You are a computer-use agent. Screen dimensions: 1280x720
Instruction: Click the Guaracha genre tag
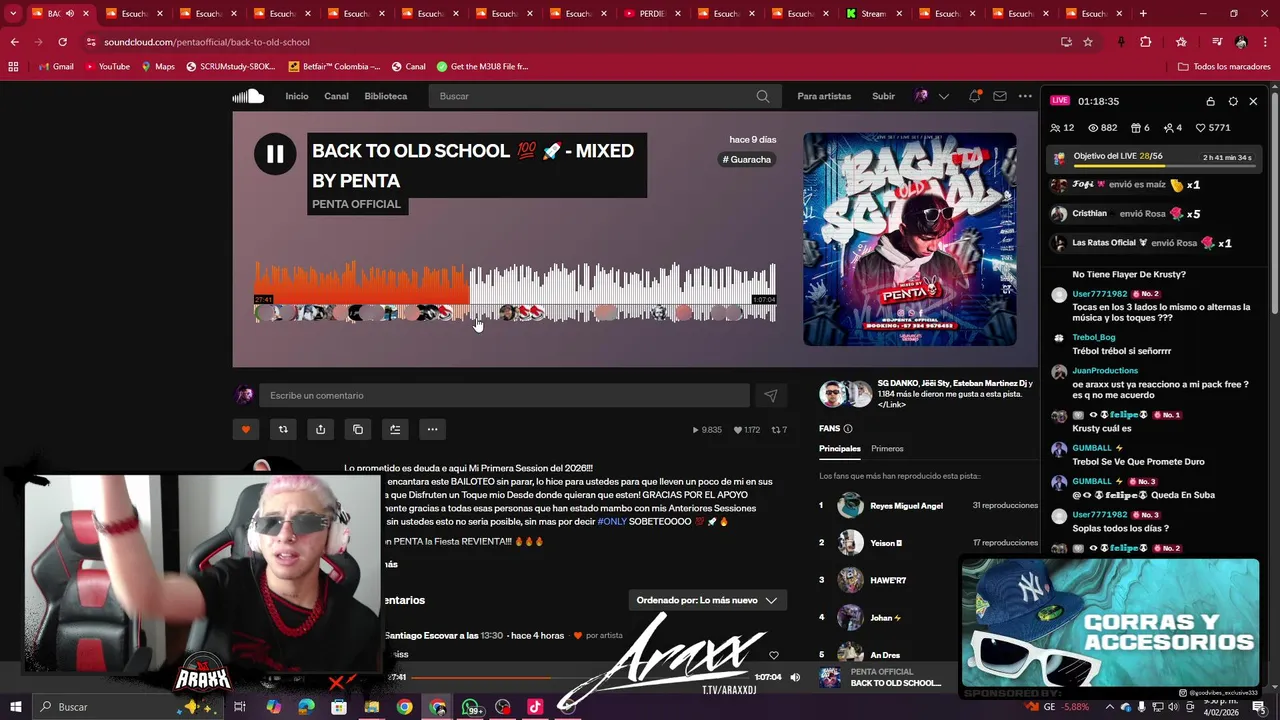[747, 159]
